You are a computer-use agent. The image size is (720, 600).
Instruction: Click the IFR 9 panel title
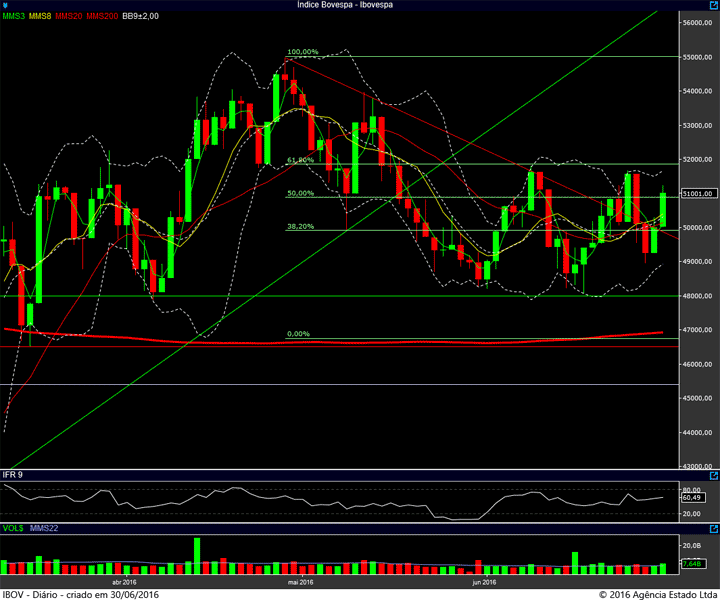pyautogui.click(x=12, y=475)
